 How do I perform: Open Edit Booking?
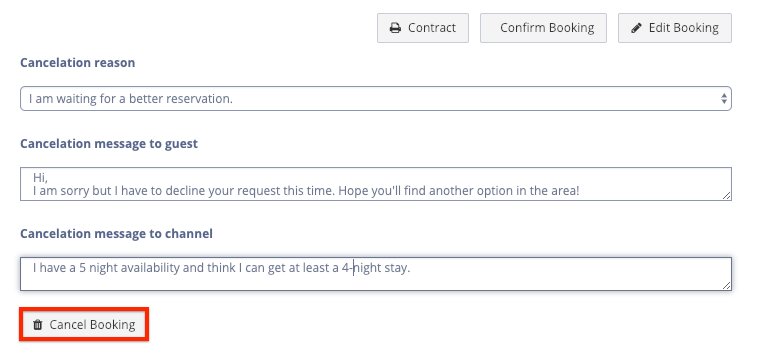click(x=675, y=28)
